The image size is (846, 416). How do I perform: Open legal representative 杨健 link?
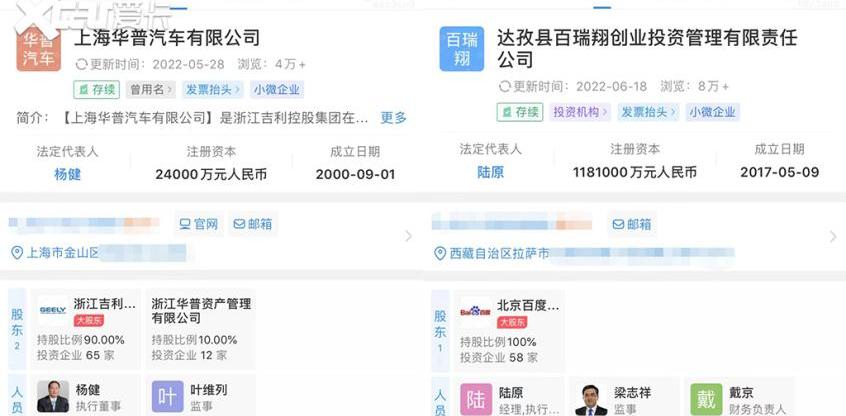[67, 173]
